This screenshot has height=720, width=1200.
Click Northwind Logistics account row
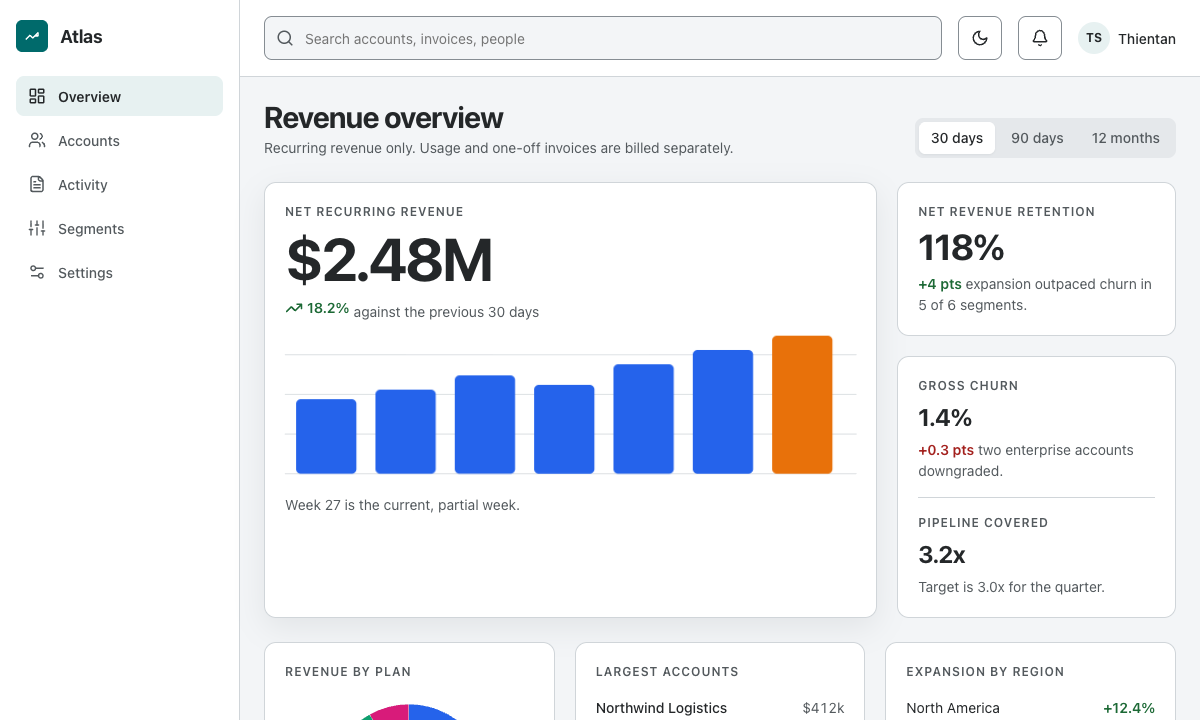pyautogui.click(x=720, y=708)
